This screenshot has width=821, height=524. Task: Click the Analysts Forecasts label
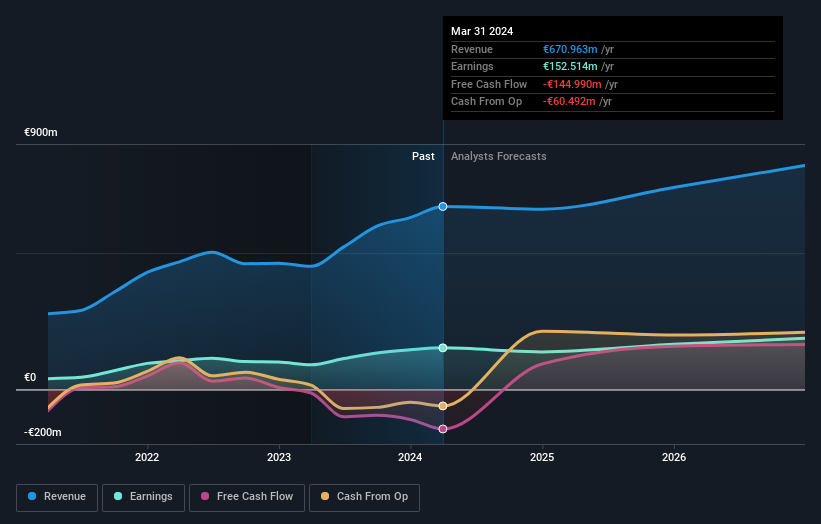(498, 157)
